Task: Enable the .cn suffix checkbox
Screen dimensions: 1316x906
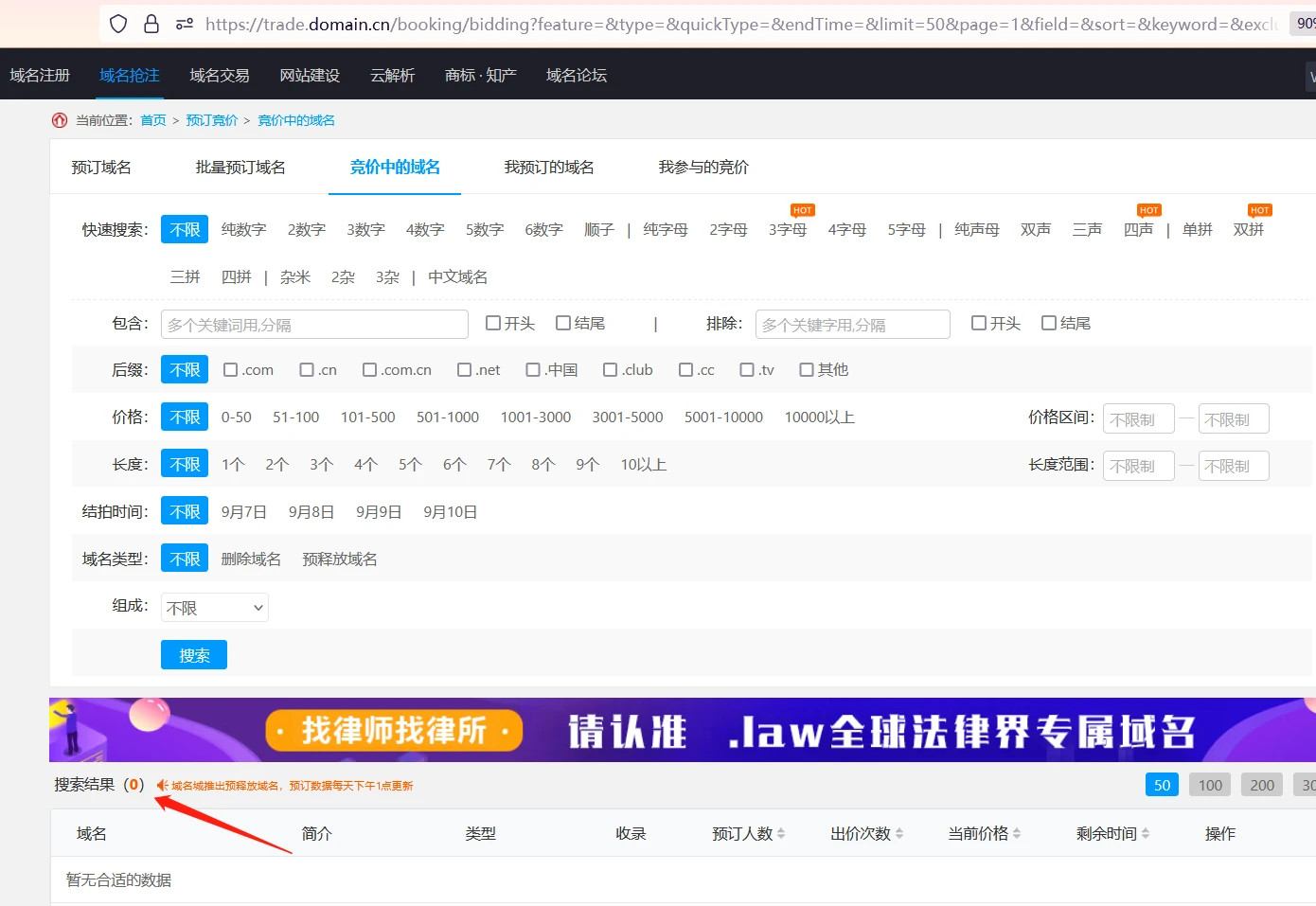Action: point(307,370)
